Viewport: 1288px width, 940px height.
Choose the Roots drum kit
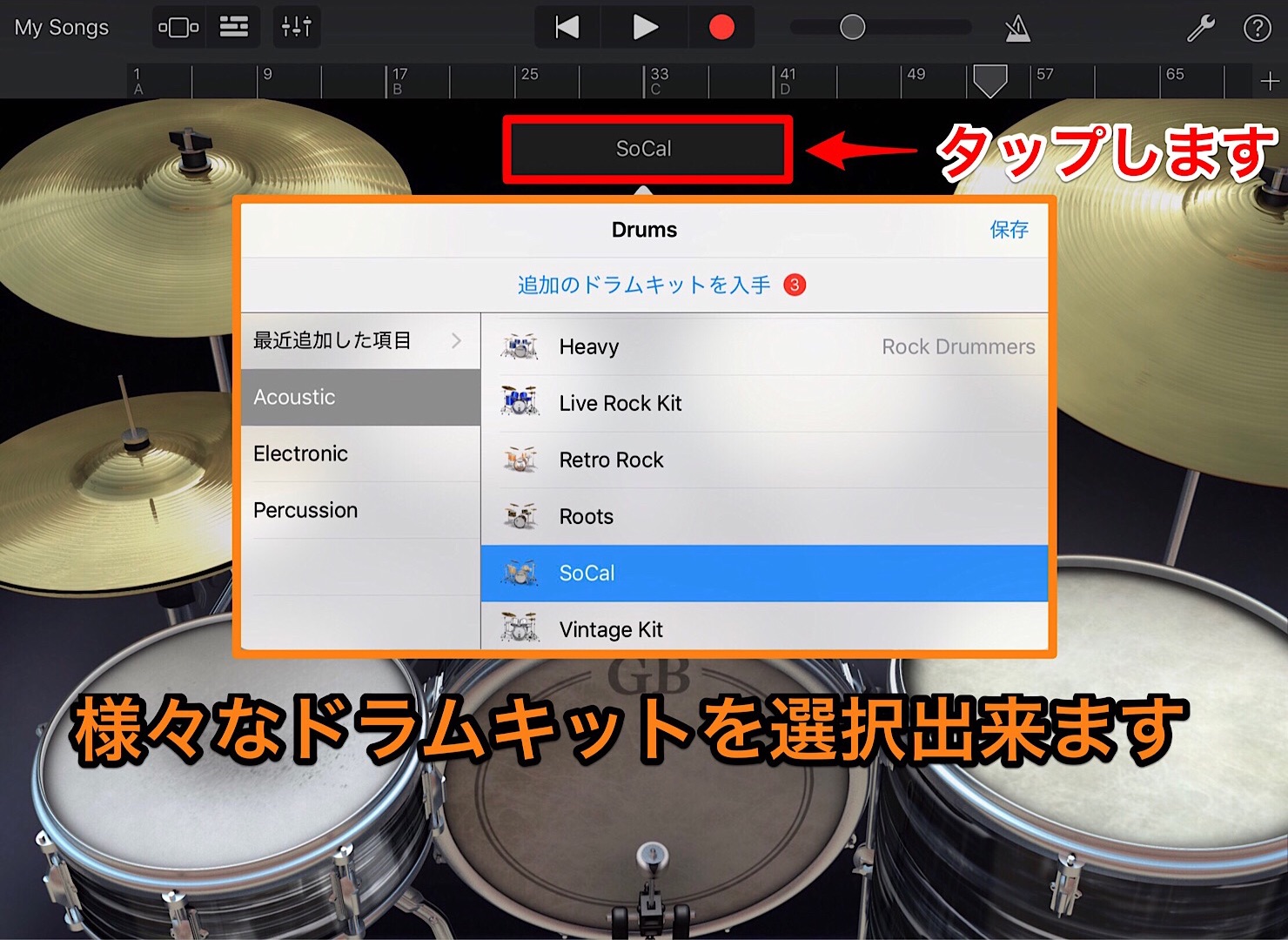[764, 516]
